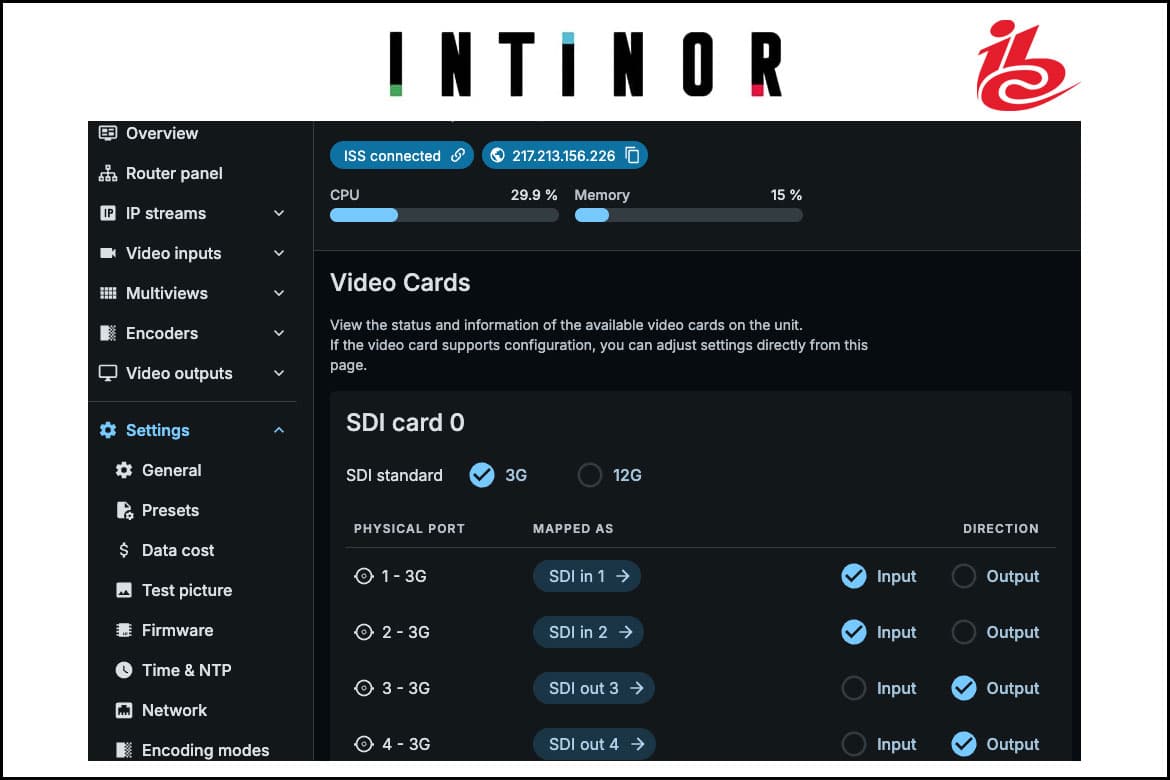The height and width of the screenshot is (780, 1170).
Task: Click the CPU usage progress bar
Action: [x=444, y=215]
